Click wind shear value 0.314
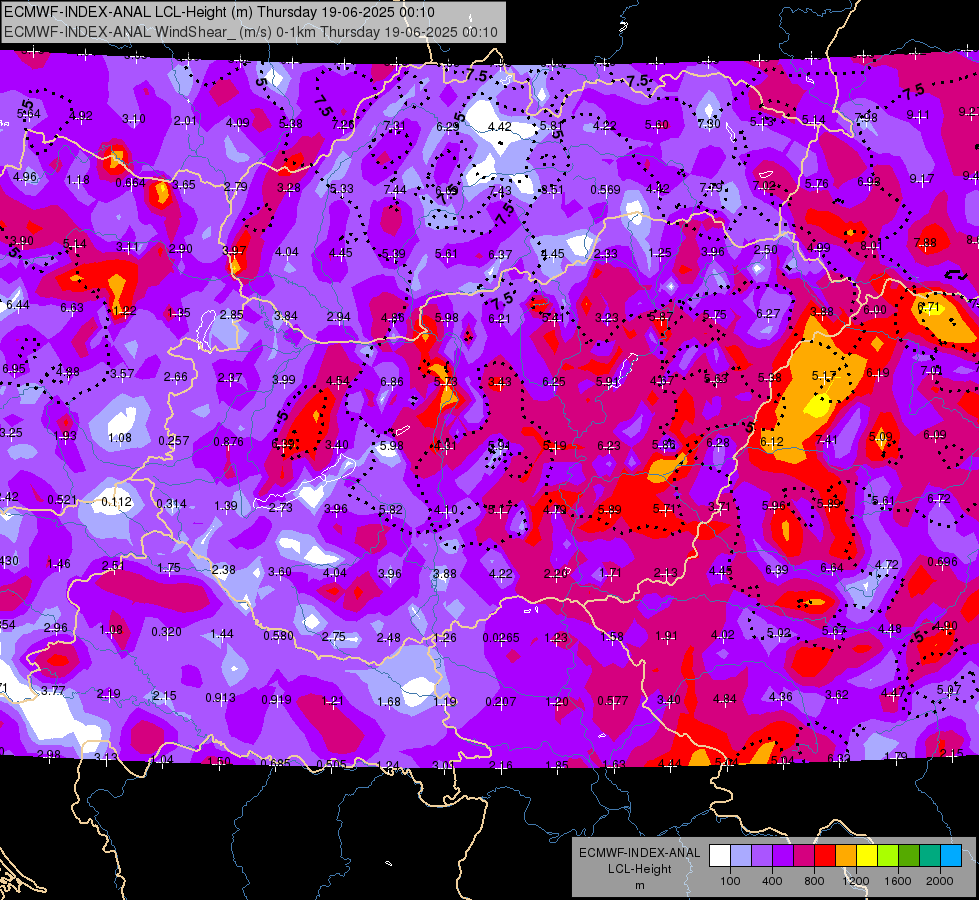The height and width of the screenshot is (900, 979). (x=171, y=503)
